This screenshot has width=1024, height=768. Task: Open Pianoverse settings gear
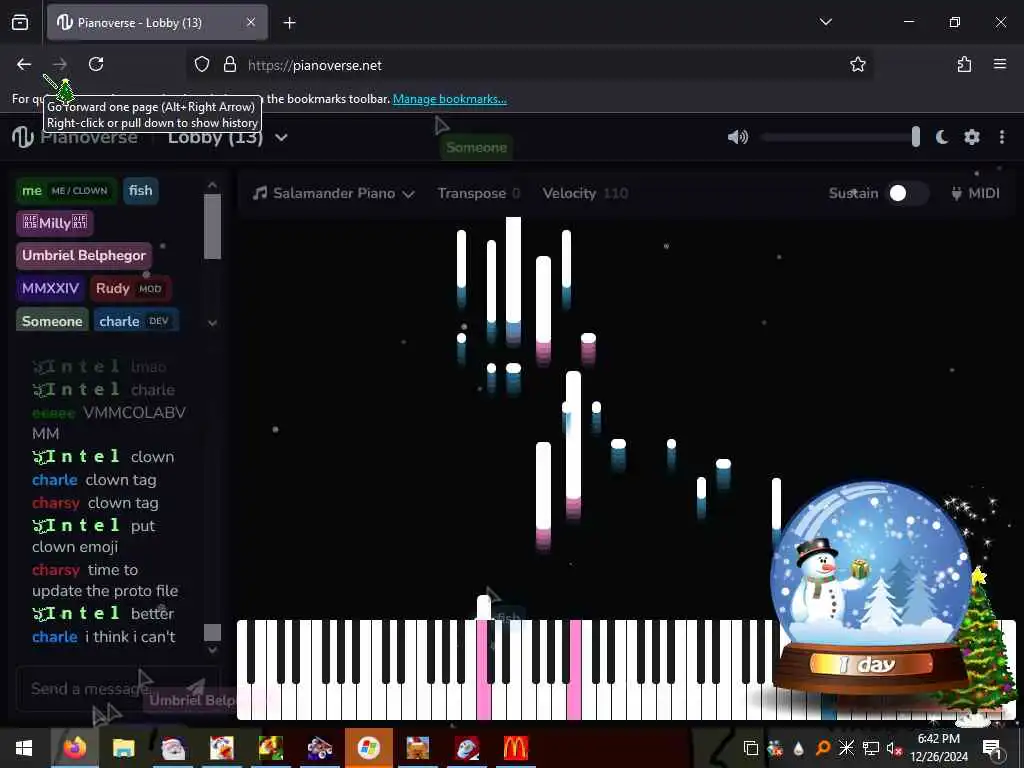tap(972, 137)
